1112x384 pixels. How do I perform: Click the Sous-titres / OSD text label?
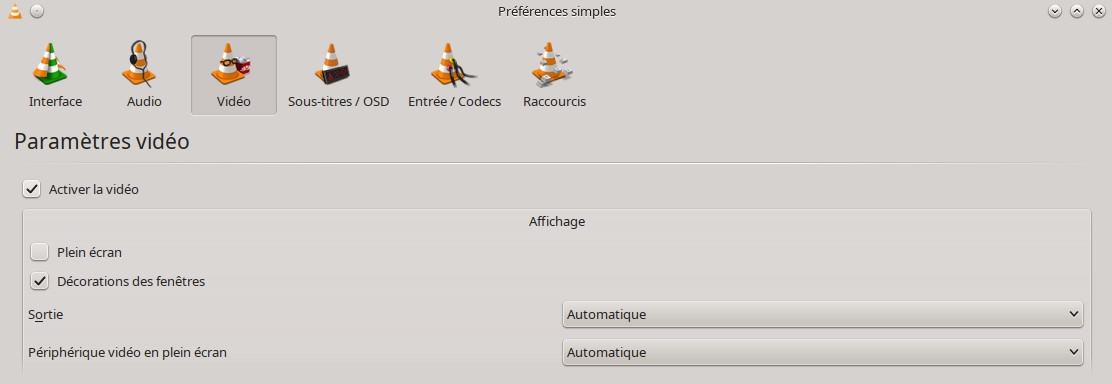point(338,102)
